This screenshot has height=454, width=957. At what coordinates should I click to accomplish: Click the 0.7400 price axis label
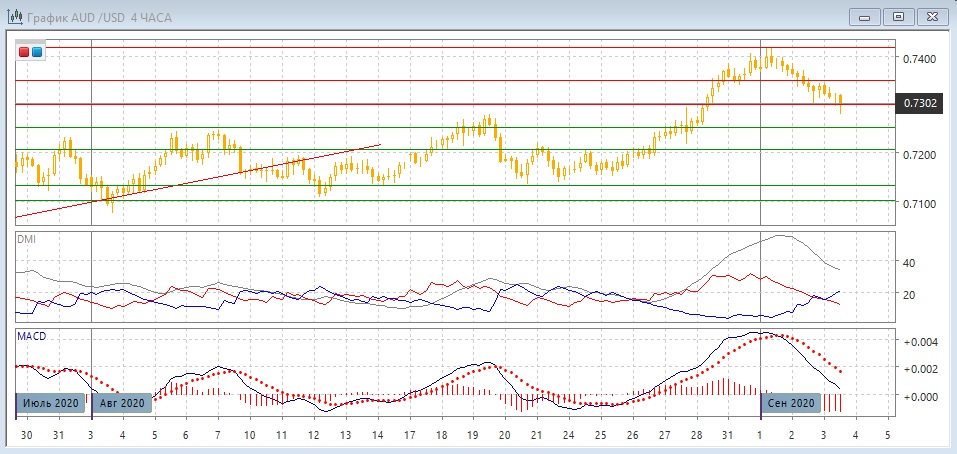pyautogui.click(x=919, y=59)
